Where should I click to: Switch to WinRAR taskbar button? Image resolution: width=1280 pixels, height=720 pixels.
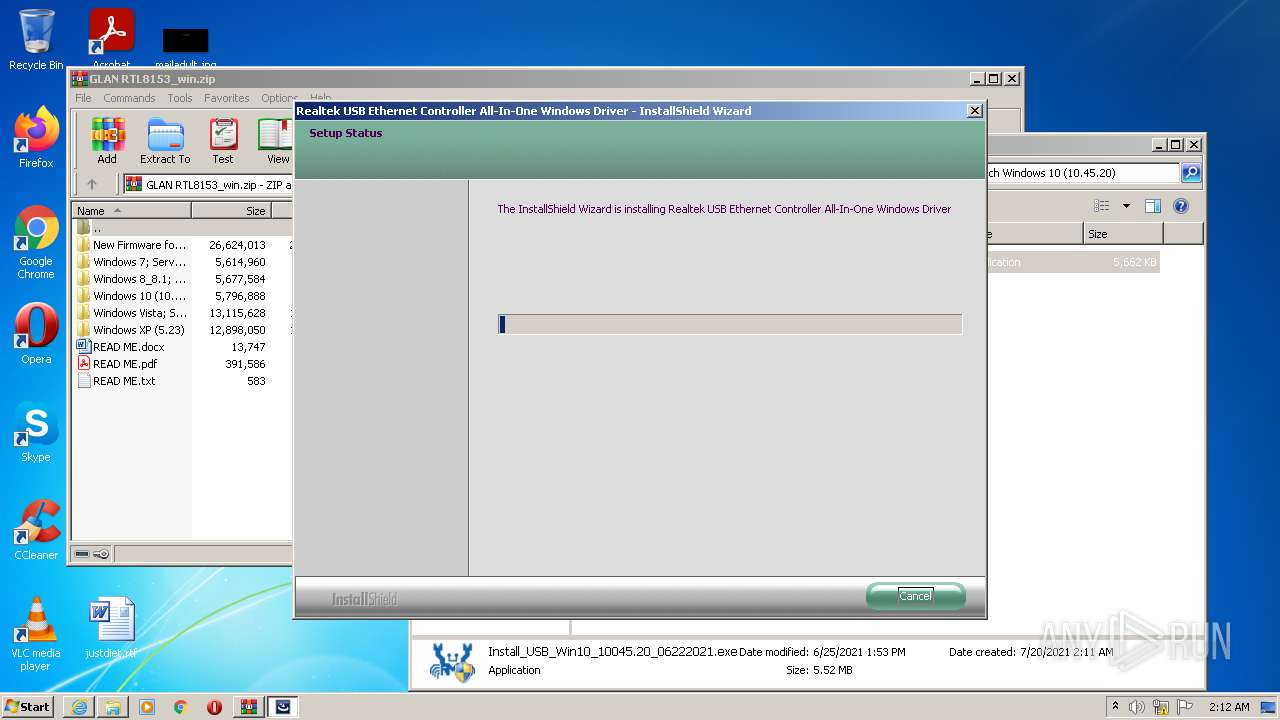pos(249,707)
